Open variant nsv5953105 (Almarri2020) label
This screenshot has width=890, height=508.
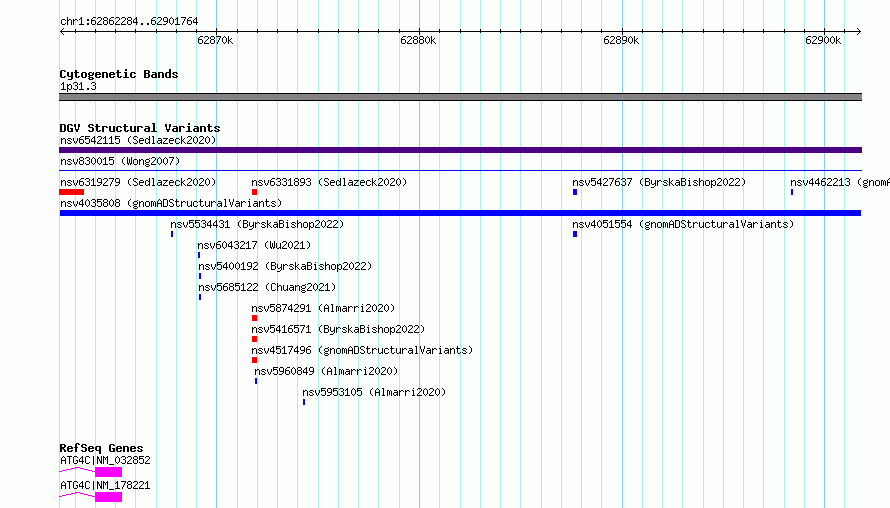coord(374,392)
